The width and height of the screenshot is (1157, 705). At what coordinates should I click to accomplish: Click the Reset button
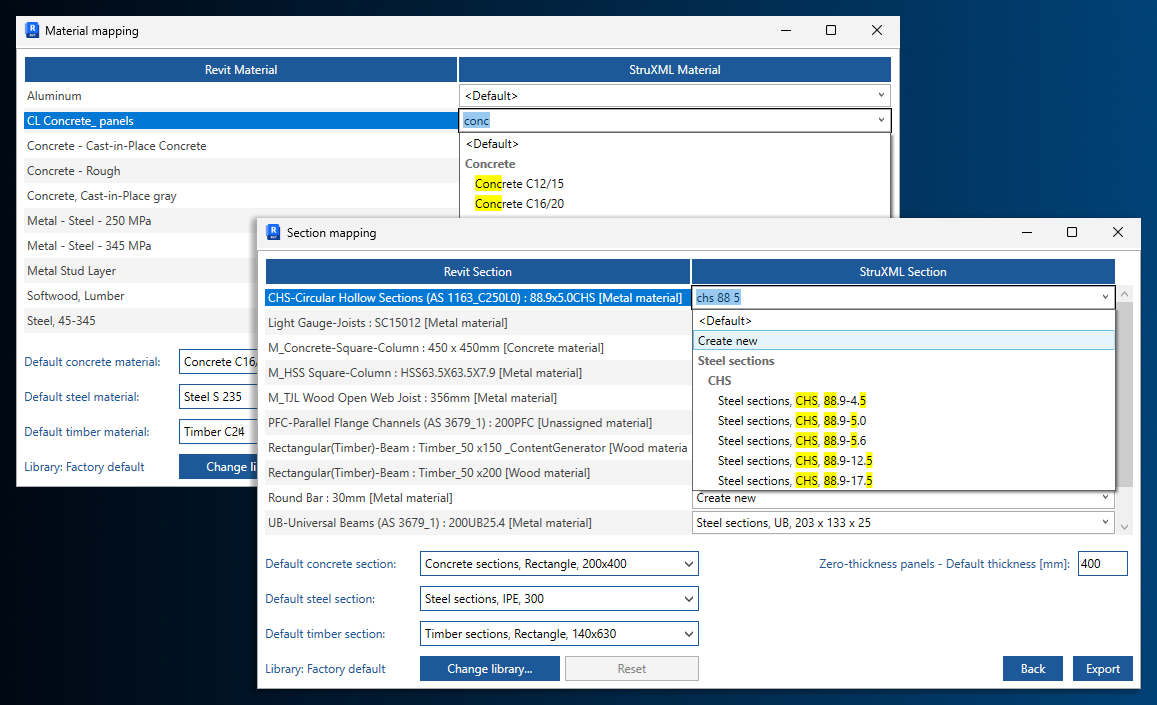632,669
